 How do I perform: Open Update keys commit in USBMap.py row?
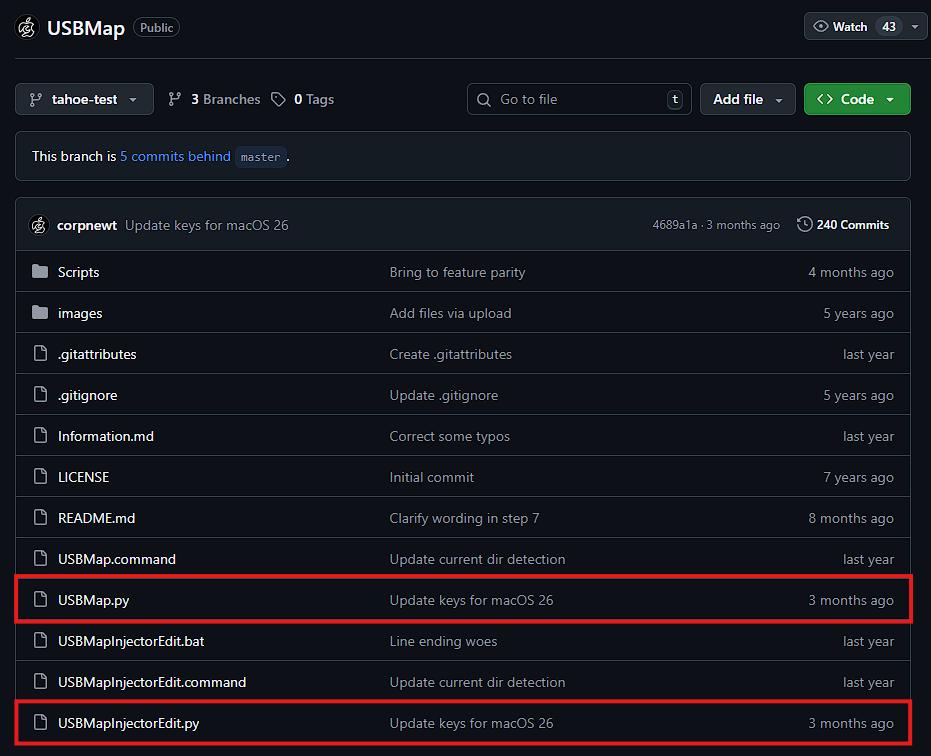tap(471, 600)
